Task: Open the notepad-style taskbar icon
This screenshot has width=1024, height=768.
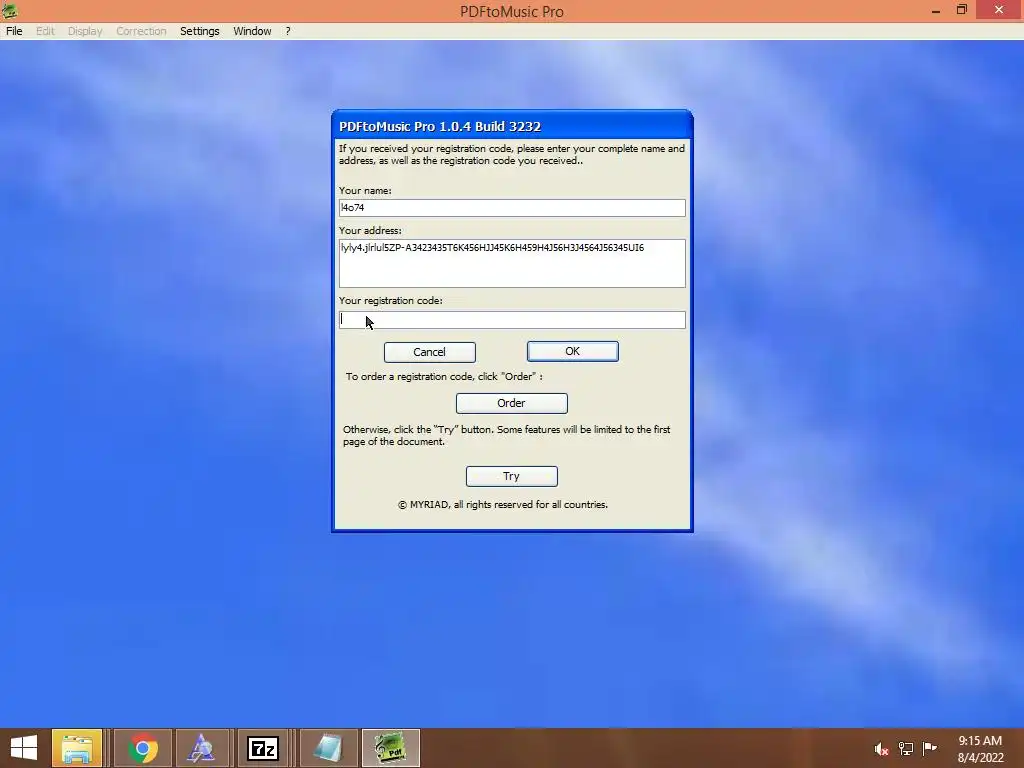Action: point(328,748)
